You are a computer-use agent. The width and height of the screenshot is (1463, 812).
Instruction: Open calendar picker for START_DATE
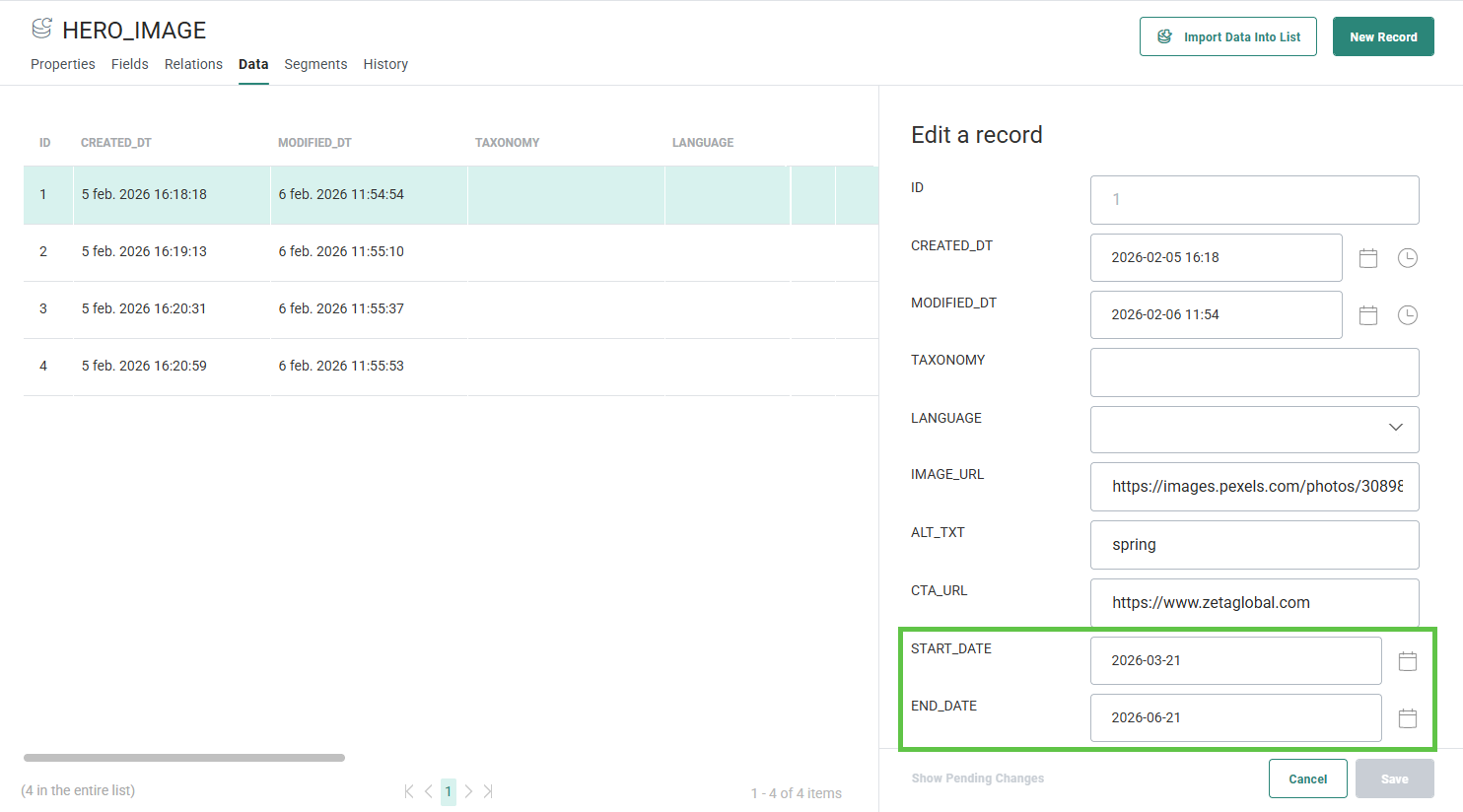(x=1407, y=661)
